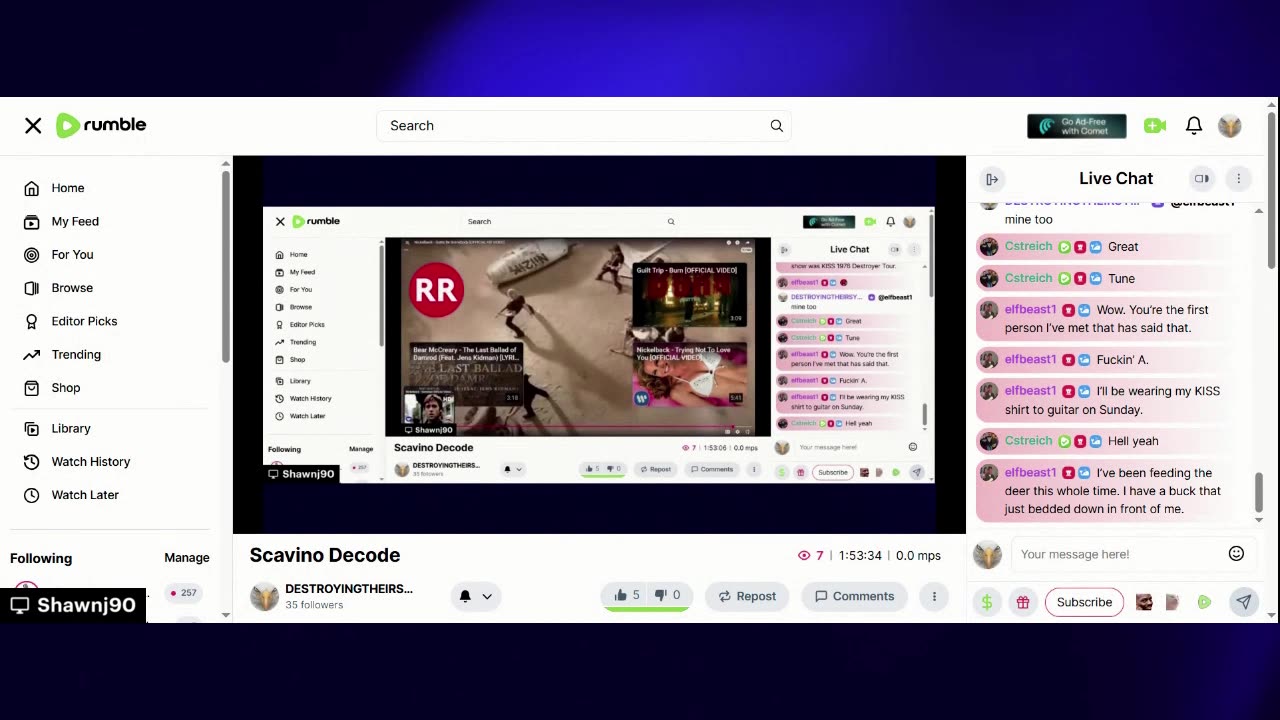1280x720 pixels.
Task: Click the Scavino Decode title
Action: (x=325, y=555)
